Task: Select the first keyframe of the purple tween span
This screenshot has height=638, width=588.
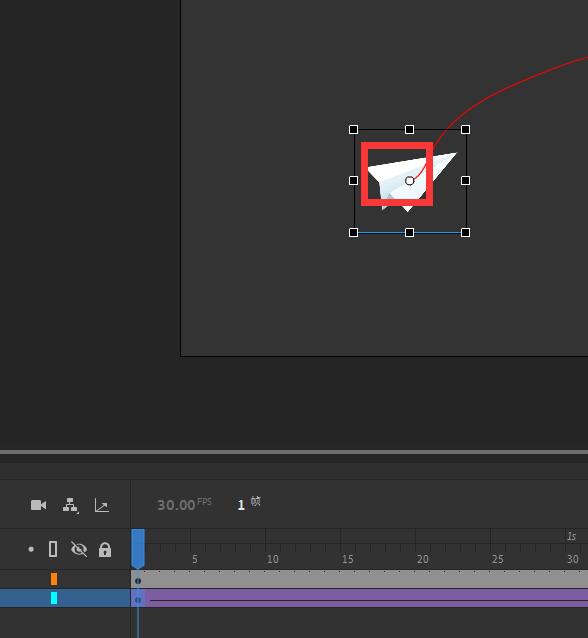Action: [138, 600]
